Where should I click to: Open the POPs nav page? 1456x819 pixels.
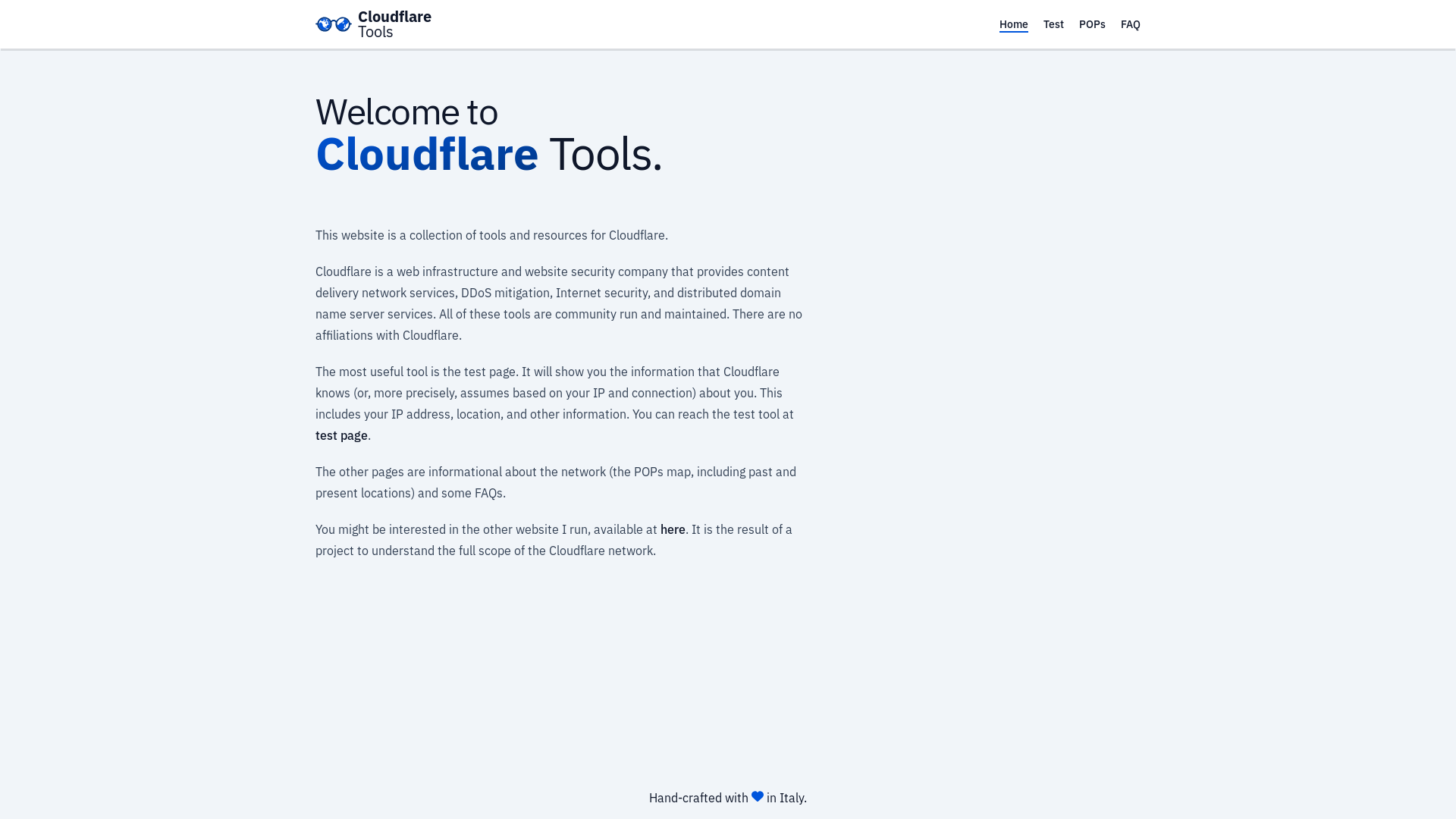[x=1092, y=24]
